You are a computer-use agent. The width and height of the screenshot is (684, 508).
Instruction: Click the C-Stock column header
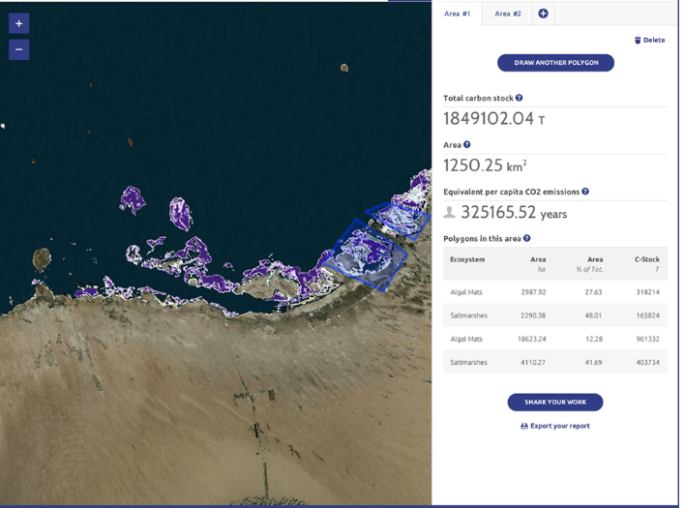tap(647, 262)
